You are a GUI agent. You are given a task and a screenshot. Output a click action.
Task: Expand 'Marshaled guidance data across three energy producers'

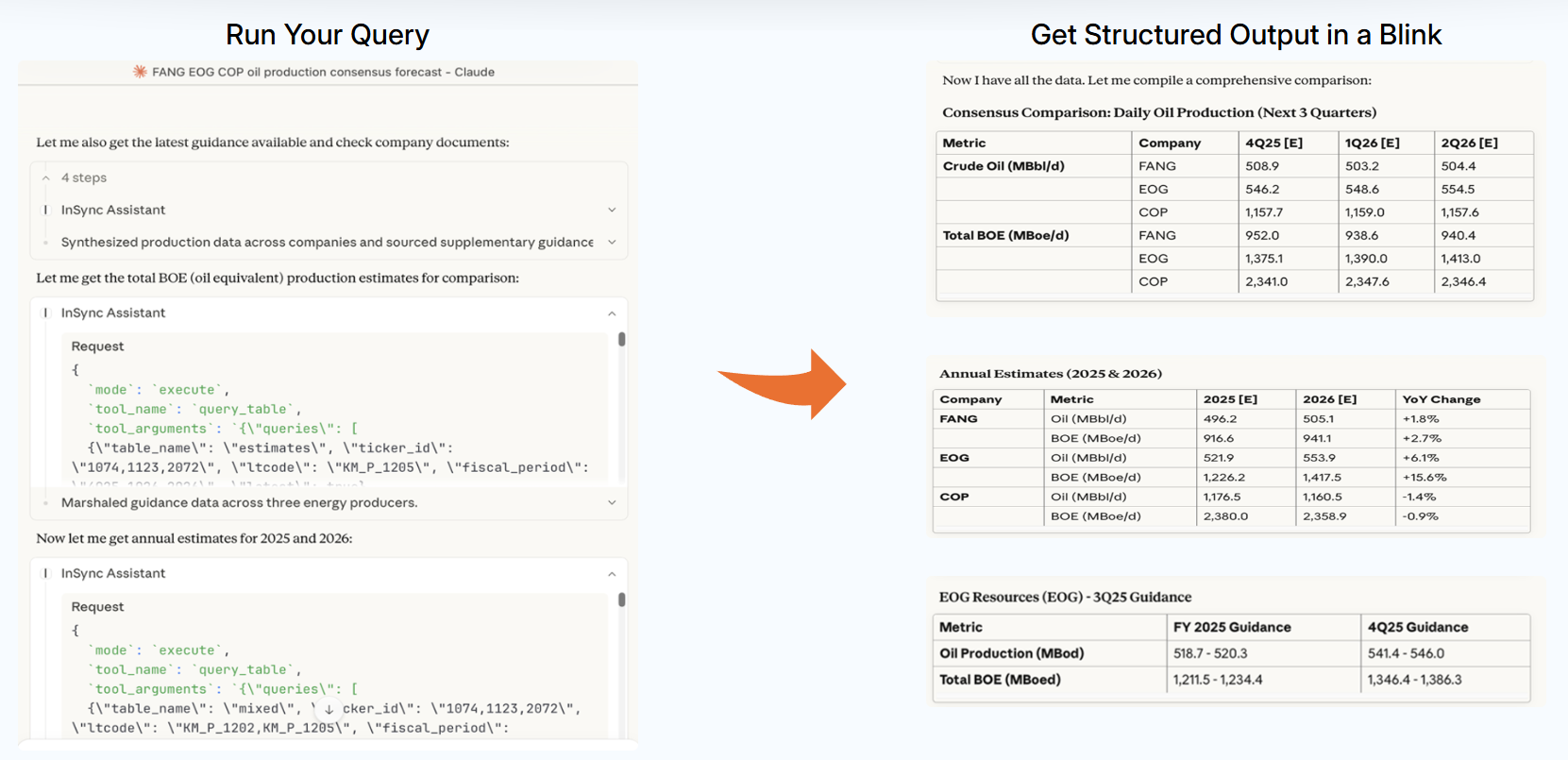612,503
